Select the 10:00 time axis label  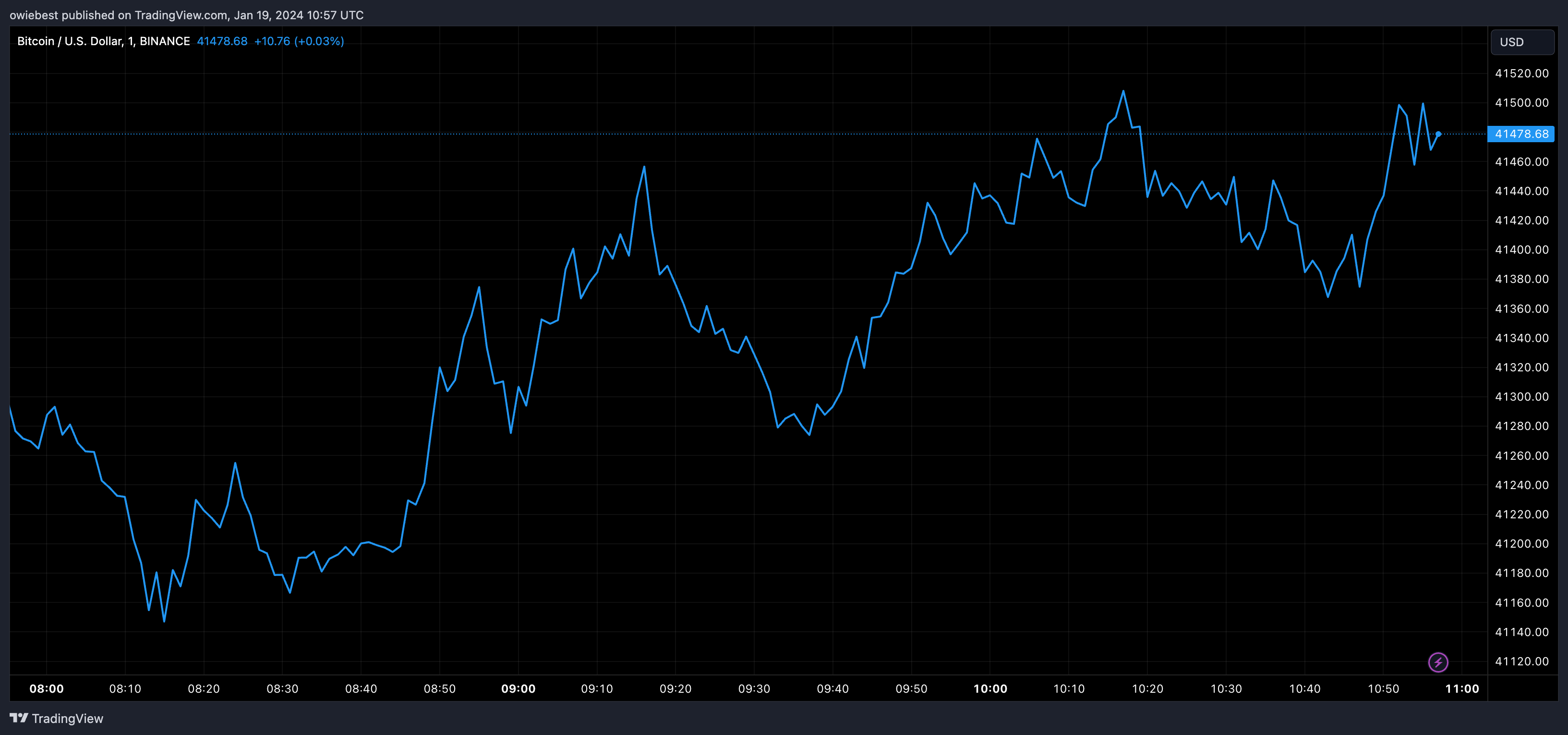coord(990,689)
